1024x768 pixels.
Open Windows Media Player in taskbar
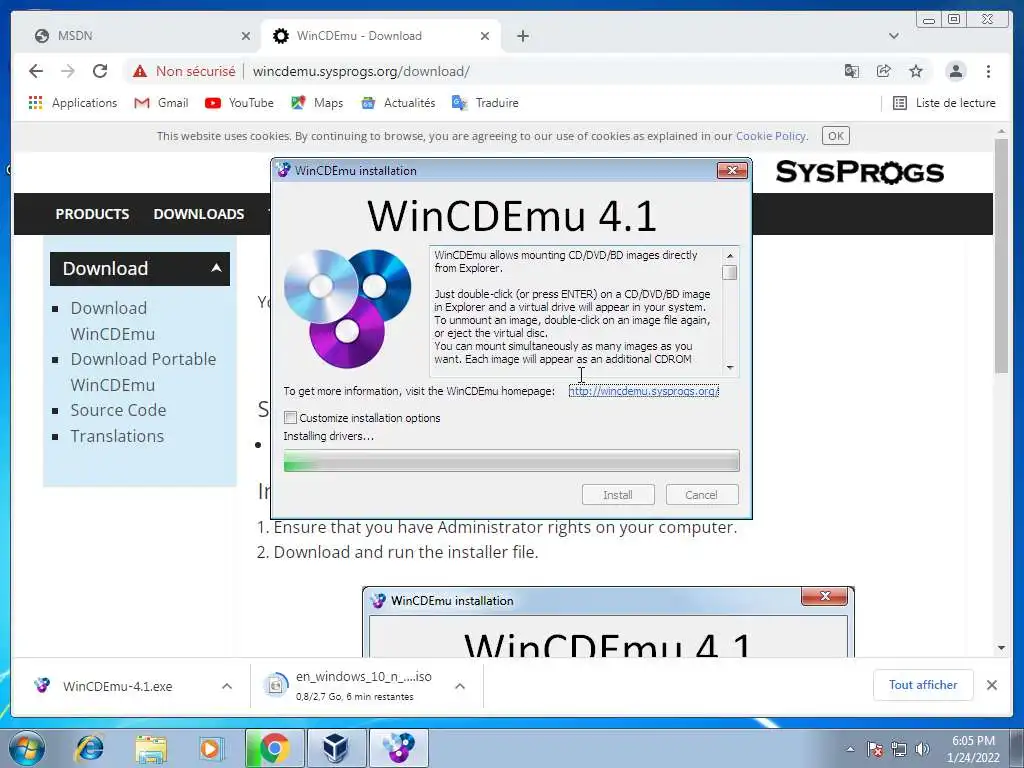click(211, 748)
